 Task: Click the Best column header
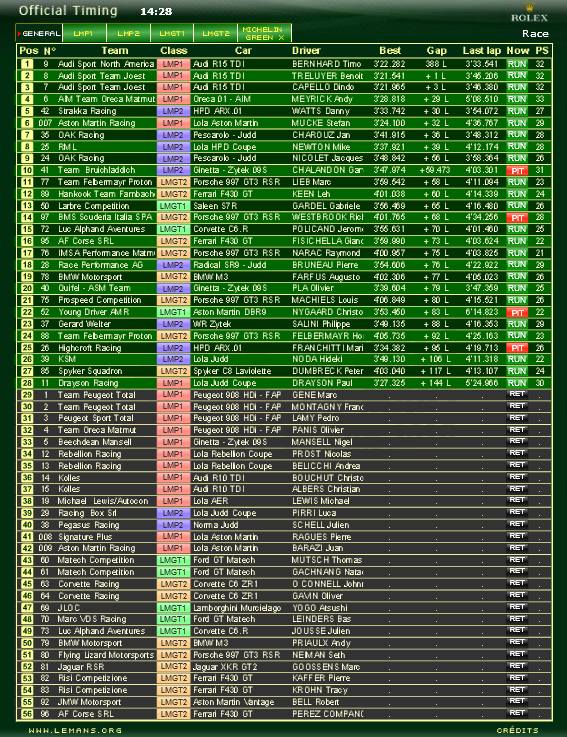point(390,50)
